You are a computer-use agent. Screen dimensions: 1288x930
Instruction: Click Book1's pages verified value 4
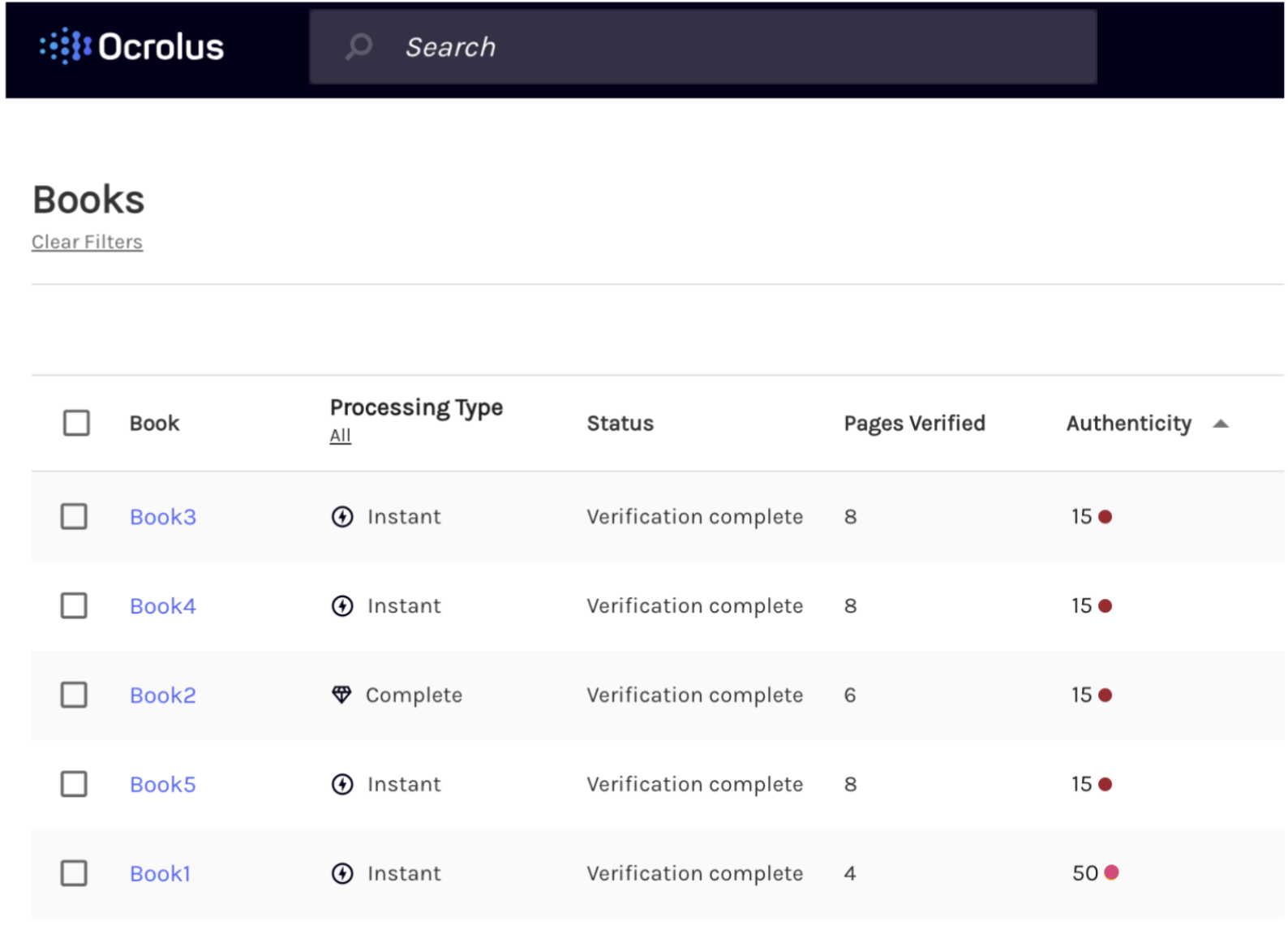click(x=849, y=874)
